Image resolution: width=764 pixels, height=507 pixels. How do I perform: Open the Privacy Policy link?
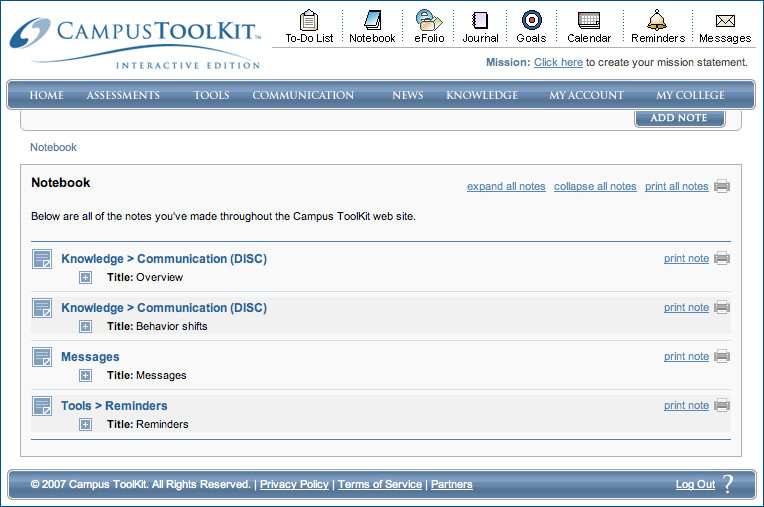pos(294,484)
